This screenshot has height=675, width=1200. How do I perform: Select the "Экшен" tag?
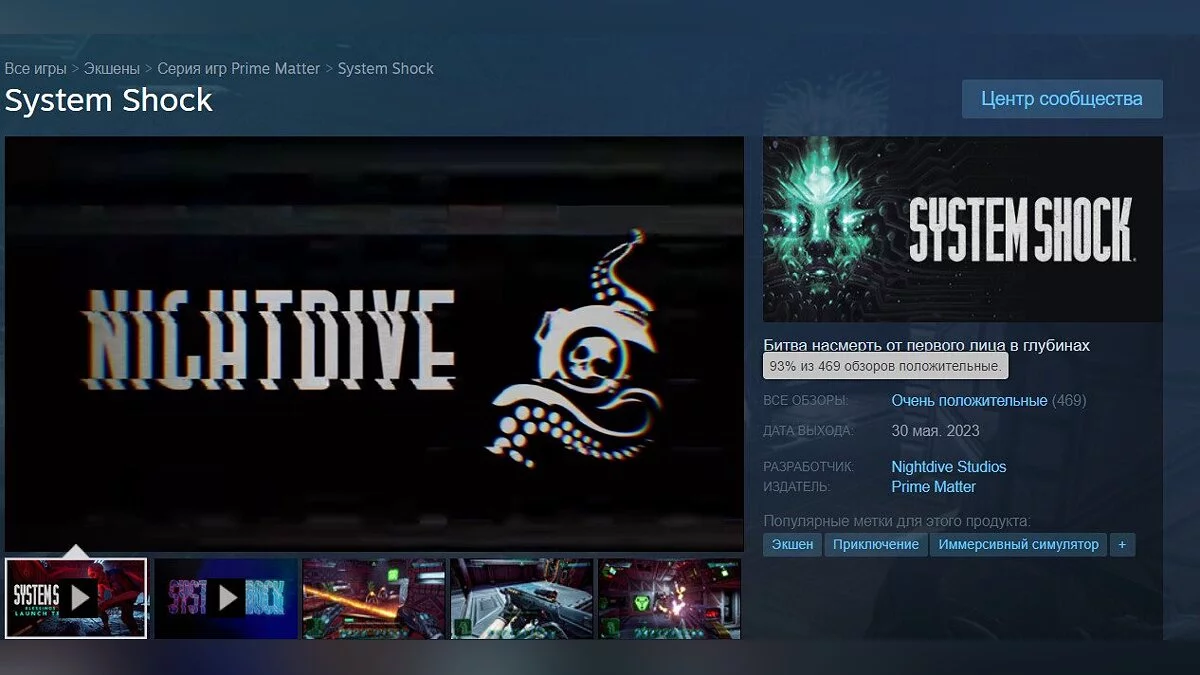coord(792,544)
